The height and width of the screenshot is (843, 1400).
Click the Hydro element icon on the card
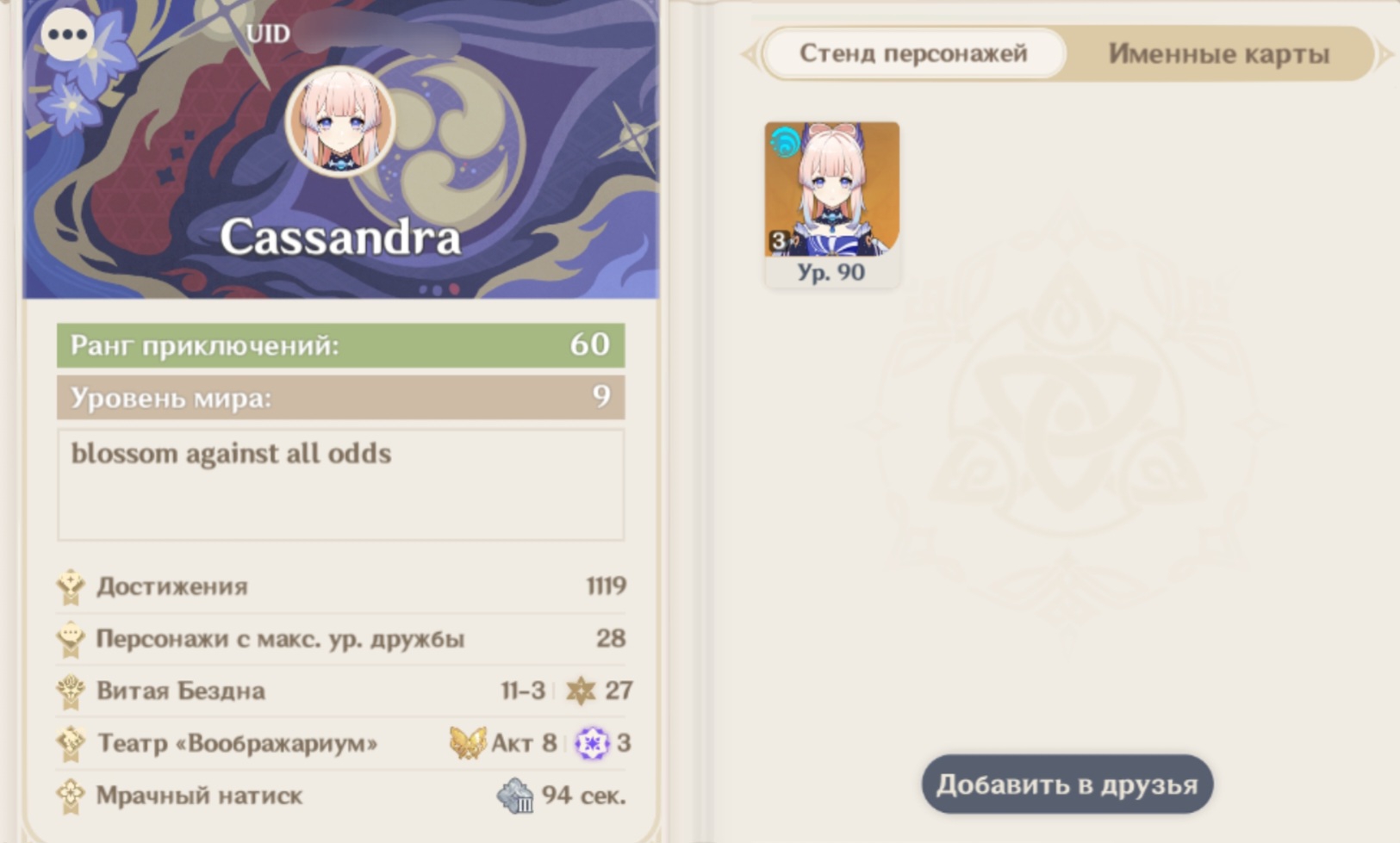coord(785,141)
